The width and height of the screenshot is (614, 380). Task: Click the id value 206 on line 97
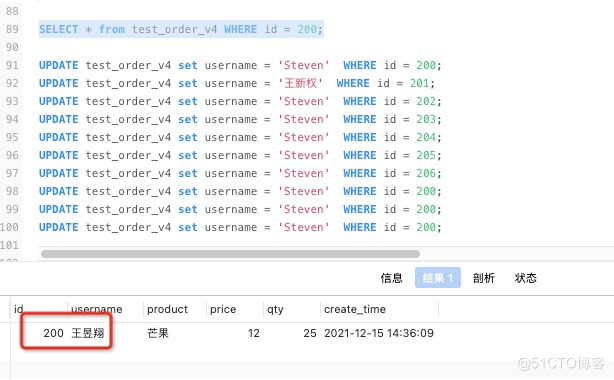426,173
